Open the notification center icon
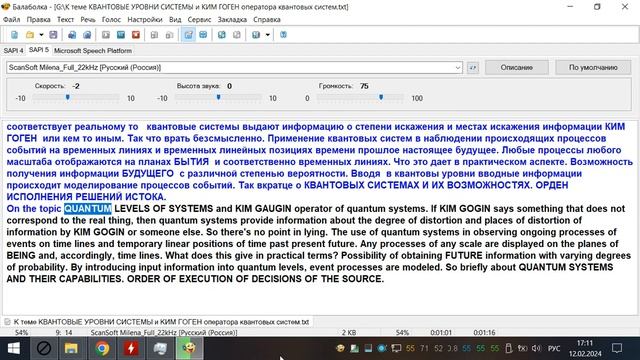Image resolution: width=640 pixels, height=360 pixels. [617, 348]
